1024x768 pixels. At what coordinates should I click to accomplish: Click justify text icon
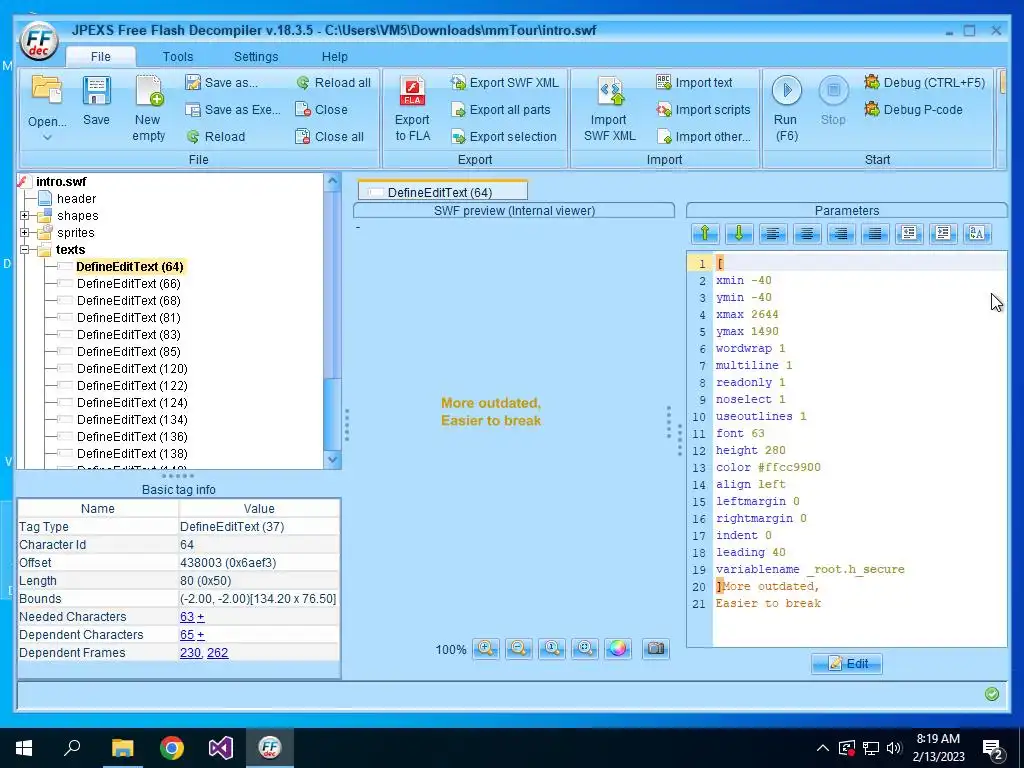pos(875,233)
